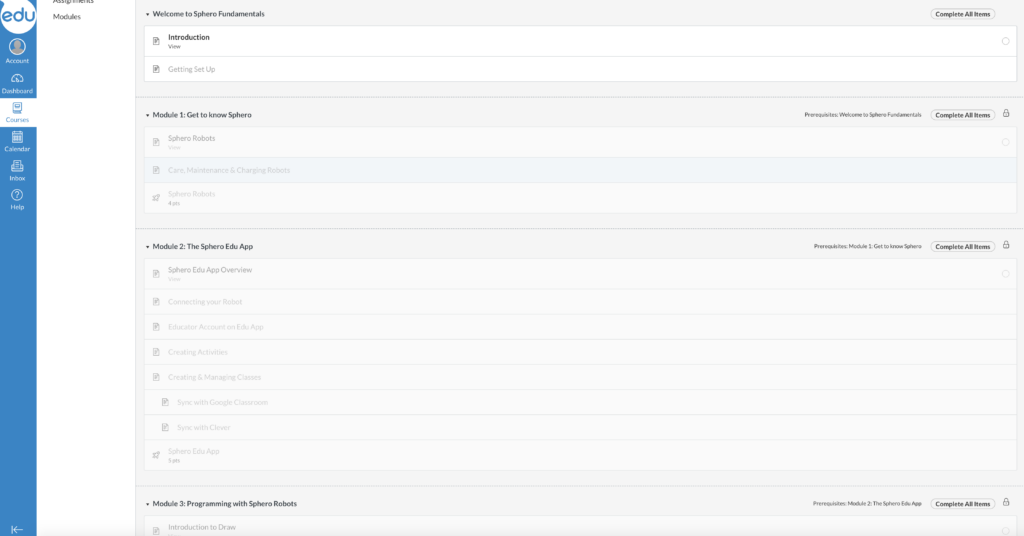Click Prerequisites: Module 2: The Sphero Edu App text

pyautogui.click(x=867, y=503)
